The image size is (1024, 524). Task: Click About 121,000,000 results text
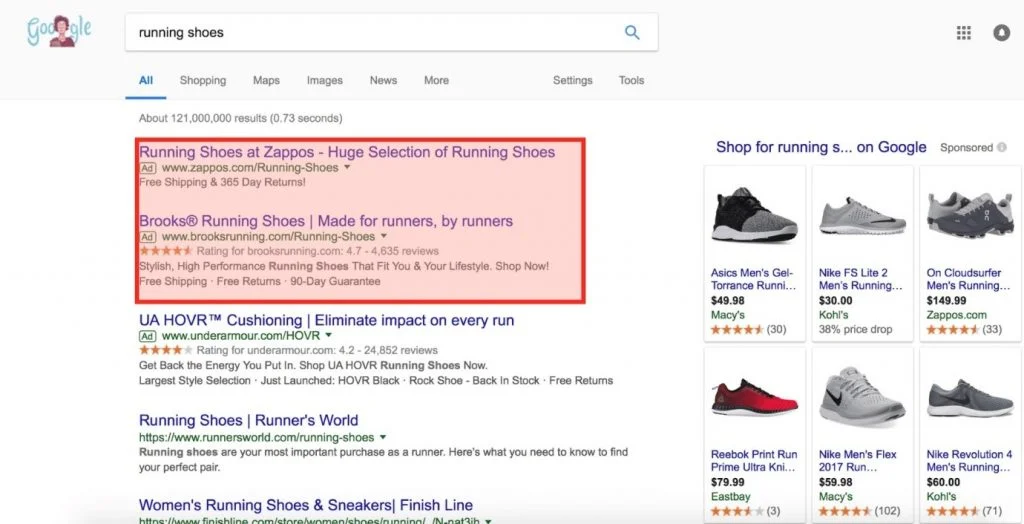coord(240,118)
